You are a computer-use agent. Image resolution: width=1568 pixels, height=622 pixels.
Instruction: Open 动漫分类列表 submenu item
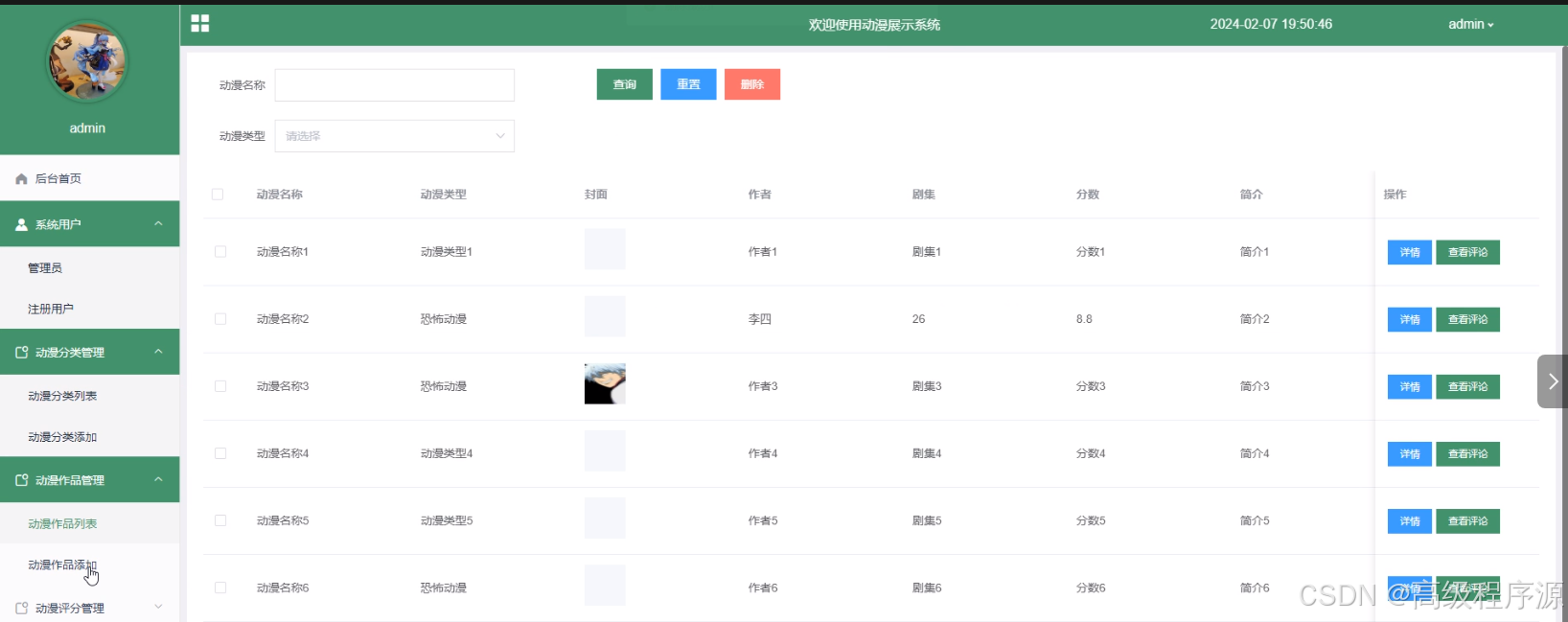[90, 396]
